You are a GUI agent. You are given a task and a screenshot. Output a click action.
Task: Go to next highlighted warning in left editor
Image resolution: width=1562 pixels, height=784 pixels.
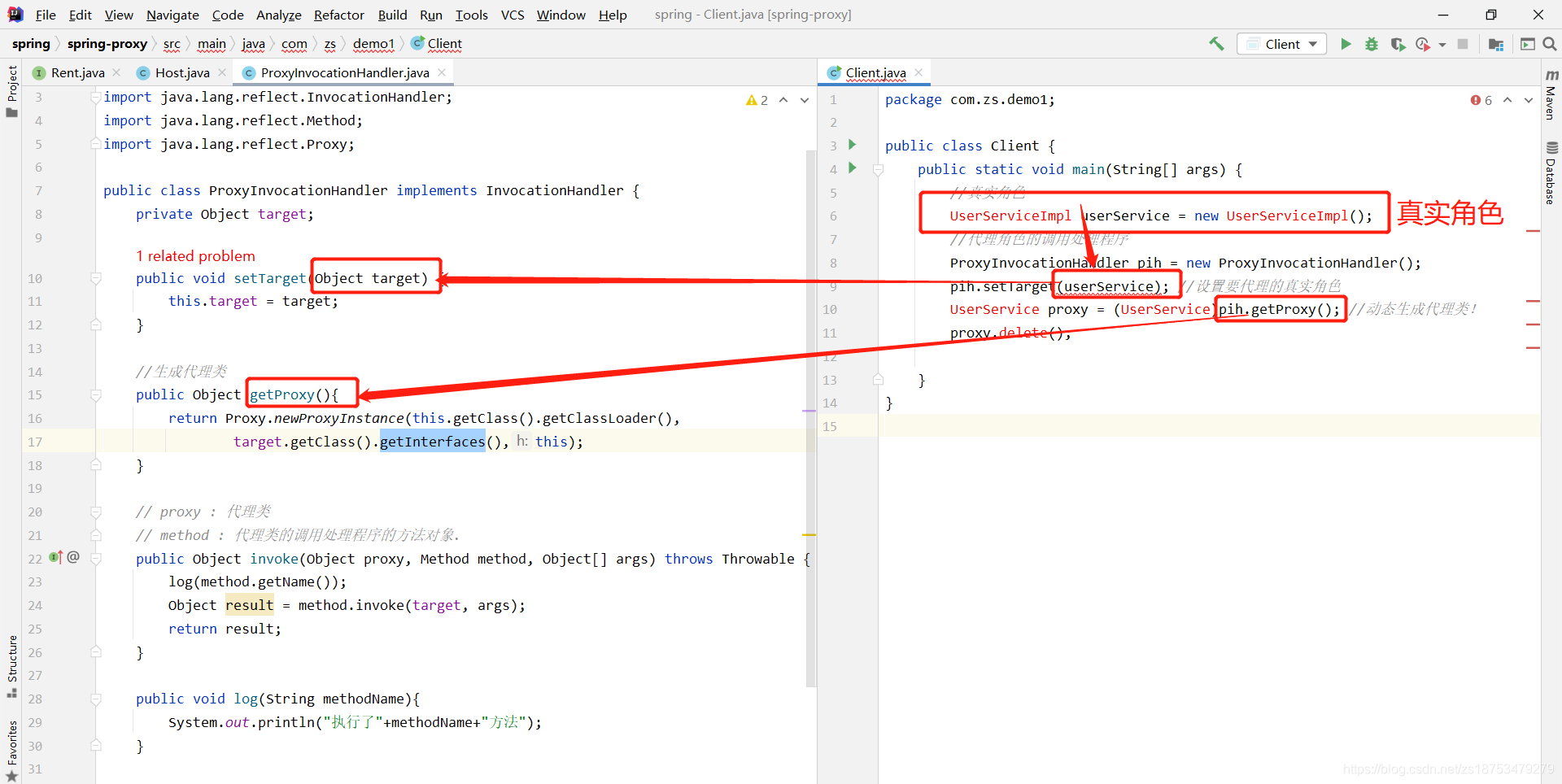[805, 100]
